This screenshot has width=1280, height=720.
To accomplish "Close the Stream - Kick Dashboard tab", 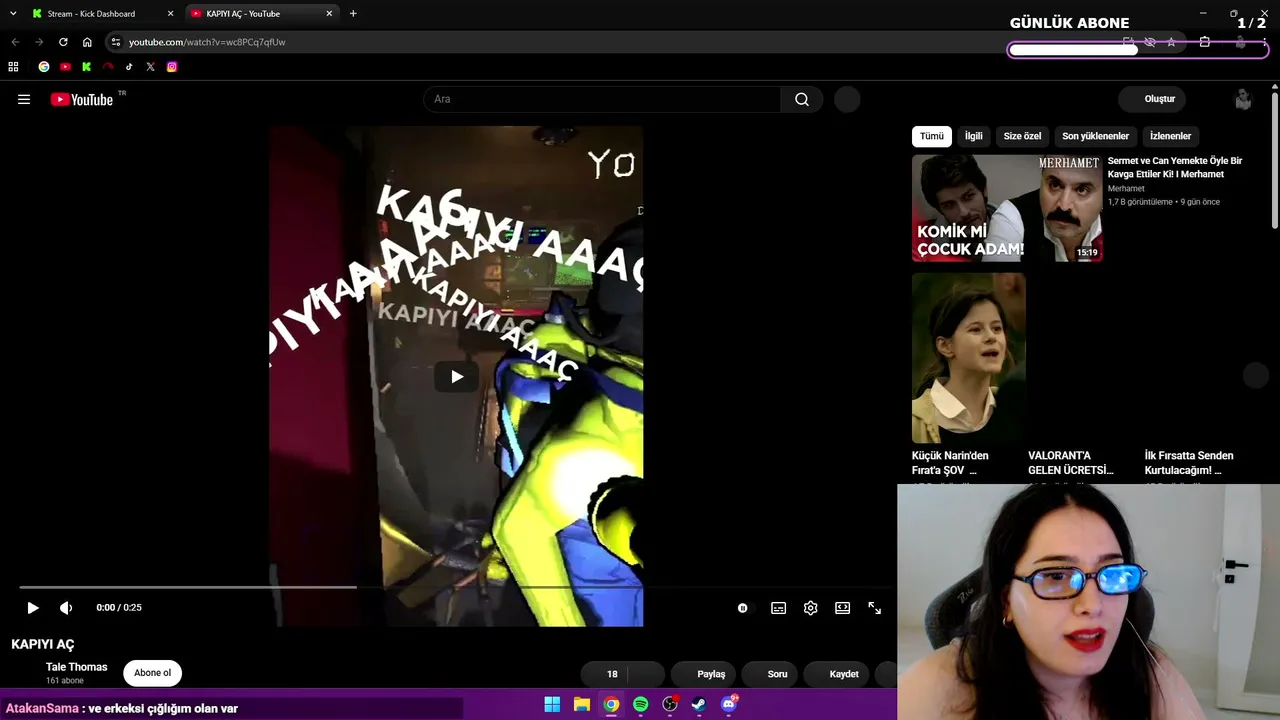I will click(x=170, y=14).
